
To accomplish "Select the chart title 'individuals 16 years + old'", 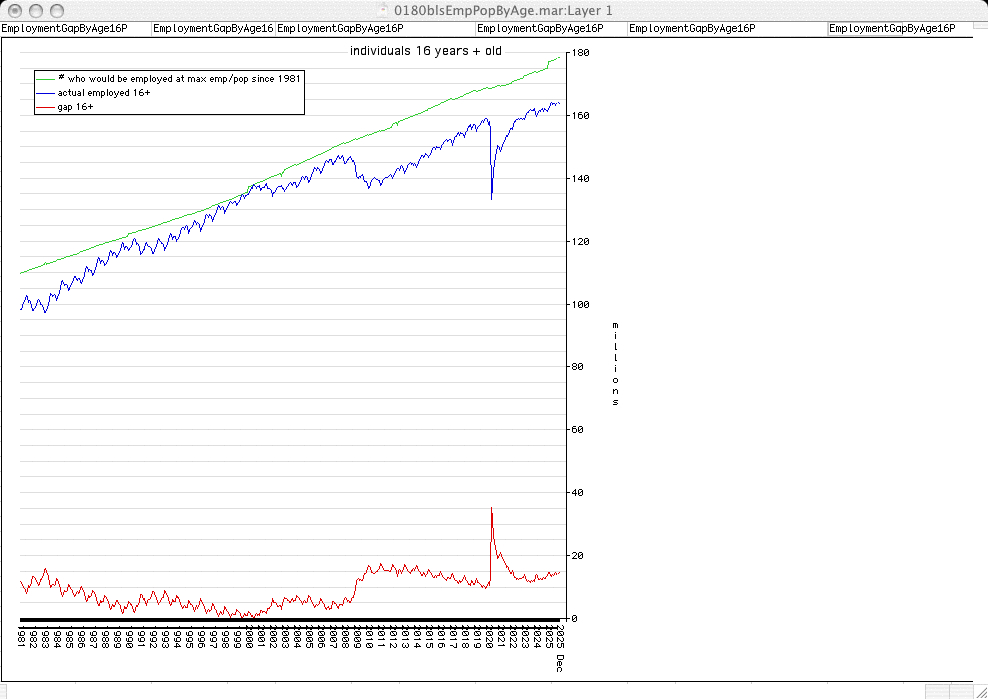I will pos(425,50).
